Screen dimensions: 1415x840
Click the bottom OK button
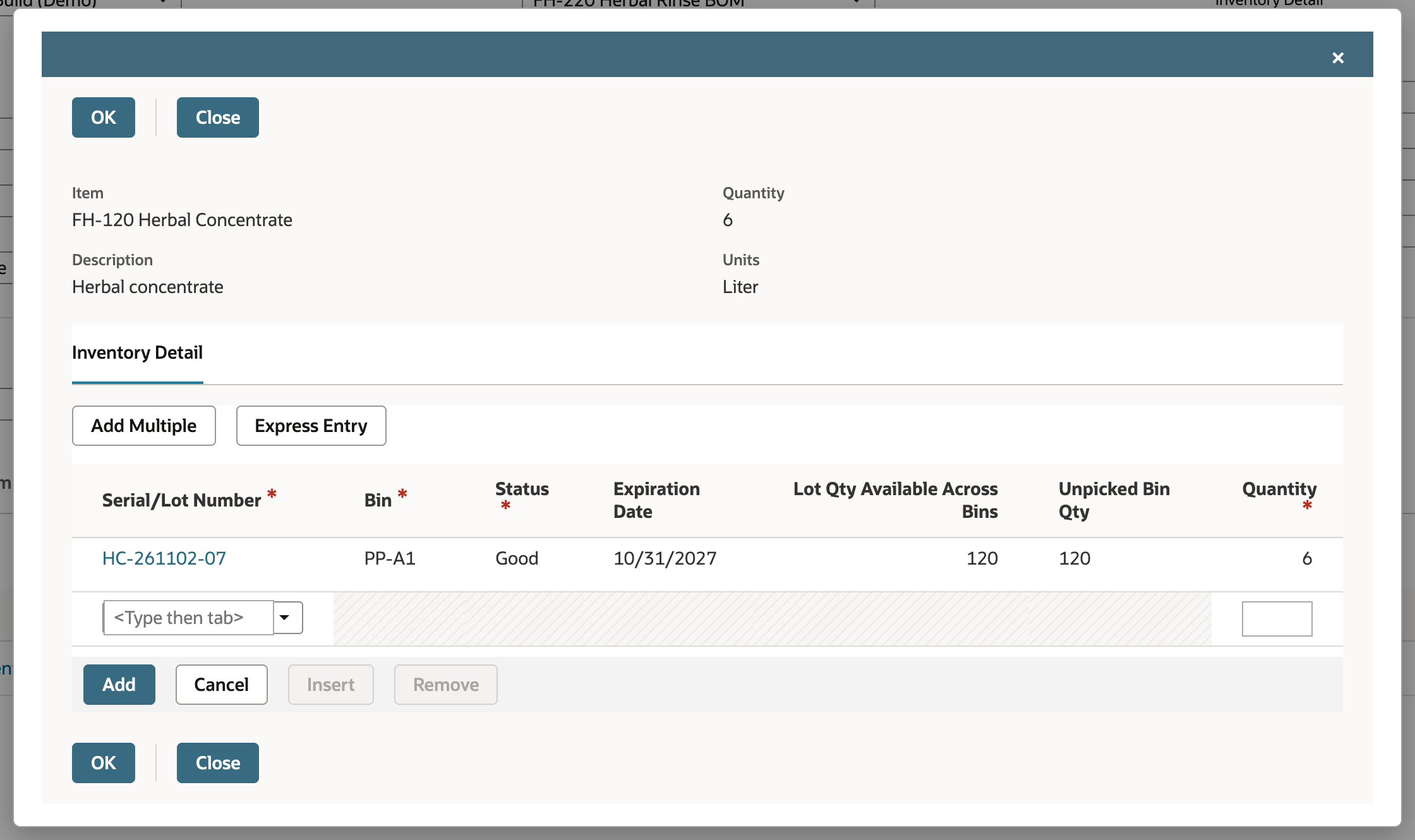coord(104,763)
